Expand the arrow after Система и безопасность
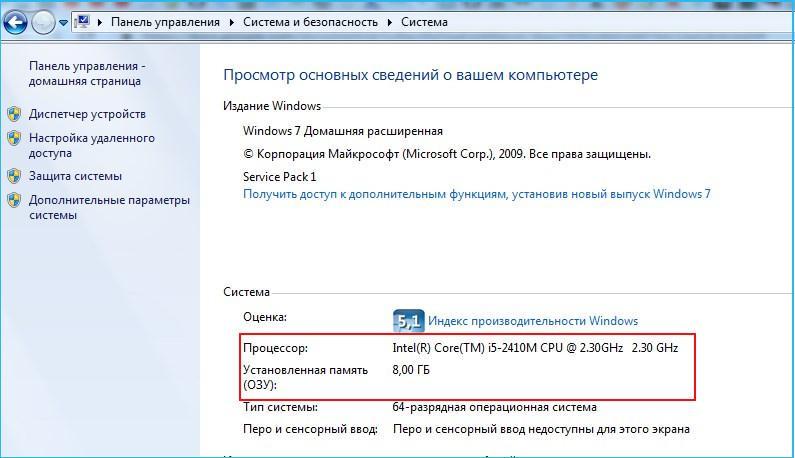795x458 pixels. tap(390, 22)
